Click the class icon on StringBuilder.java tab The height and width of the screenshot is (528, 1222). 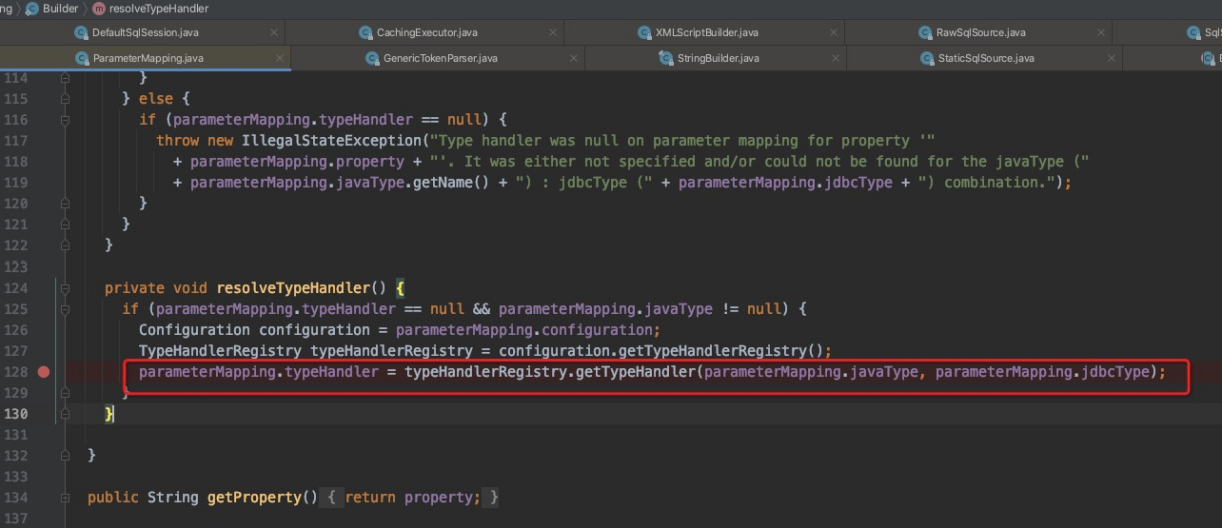(x=667, y=58)
